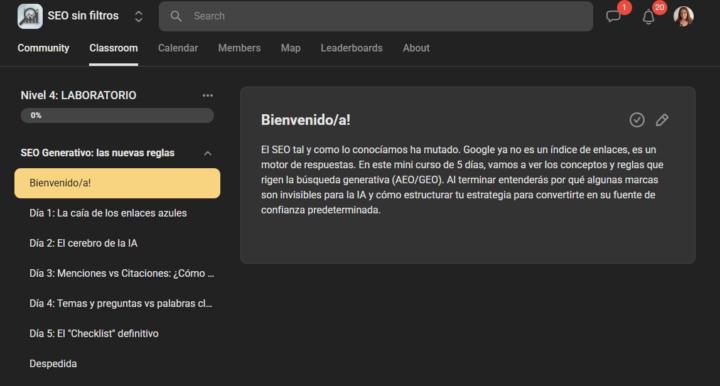Click the Nivel 4: LABORATORIO title
Viewport: 720px width, 386px height.
click(79, 95)
